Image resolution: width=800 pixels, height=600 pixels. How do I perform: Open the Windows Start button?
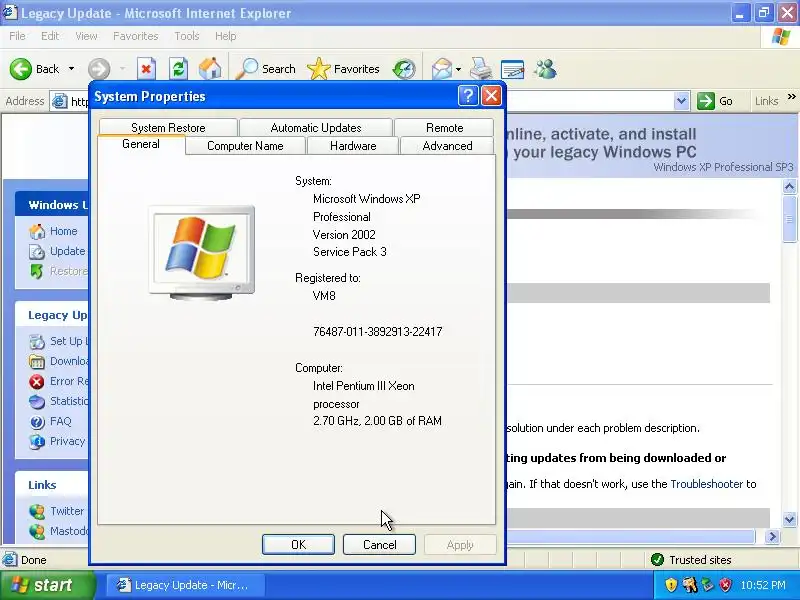click(x=48, y=585)
